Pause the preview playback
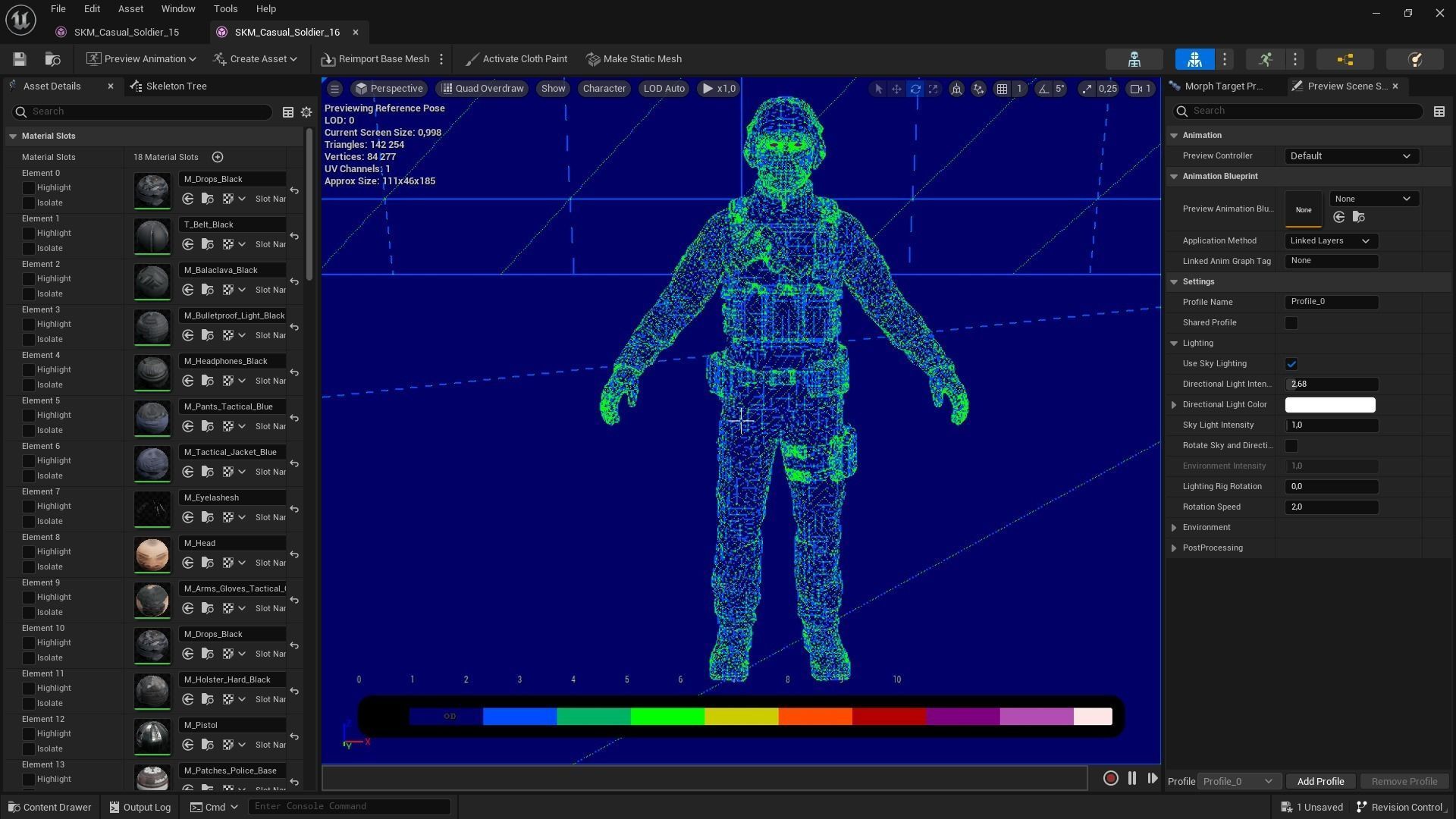This screenshot has width=1456, height=819. coord(1131,778)
